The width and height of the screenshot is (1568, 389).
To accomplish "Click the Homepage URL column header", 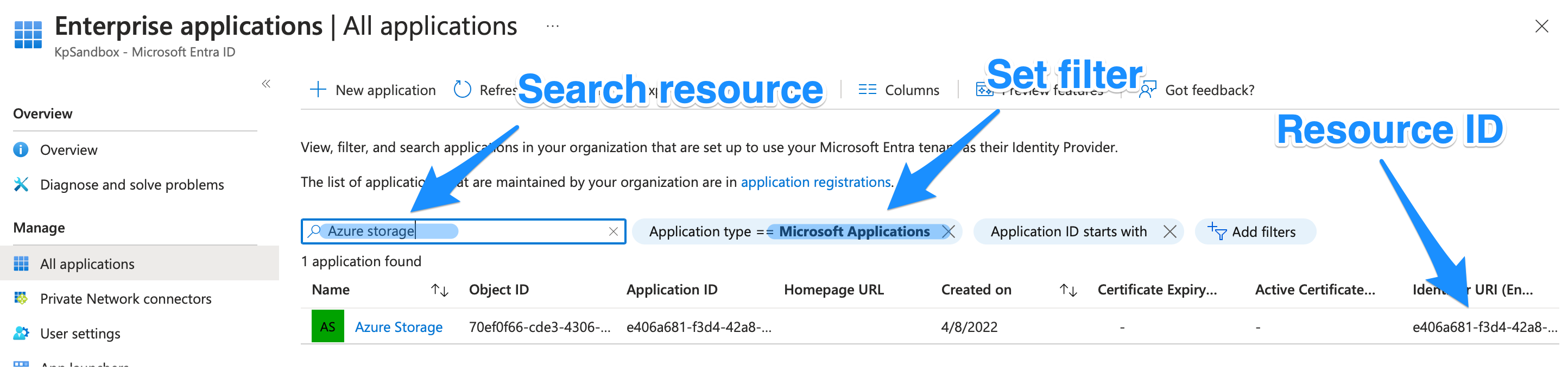I will pos(833,290).
